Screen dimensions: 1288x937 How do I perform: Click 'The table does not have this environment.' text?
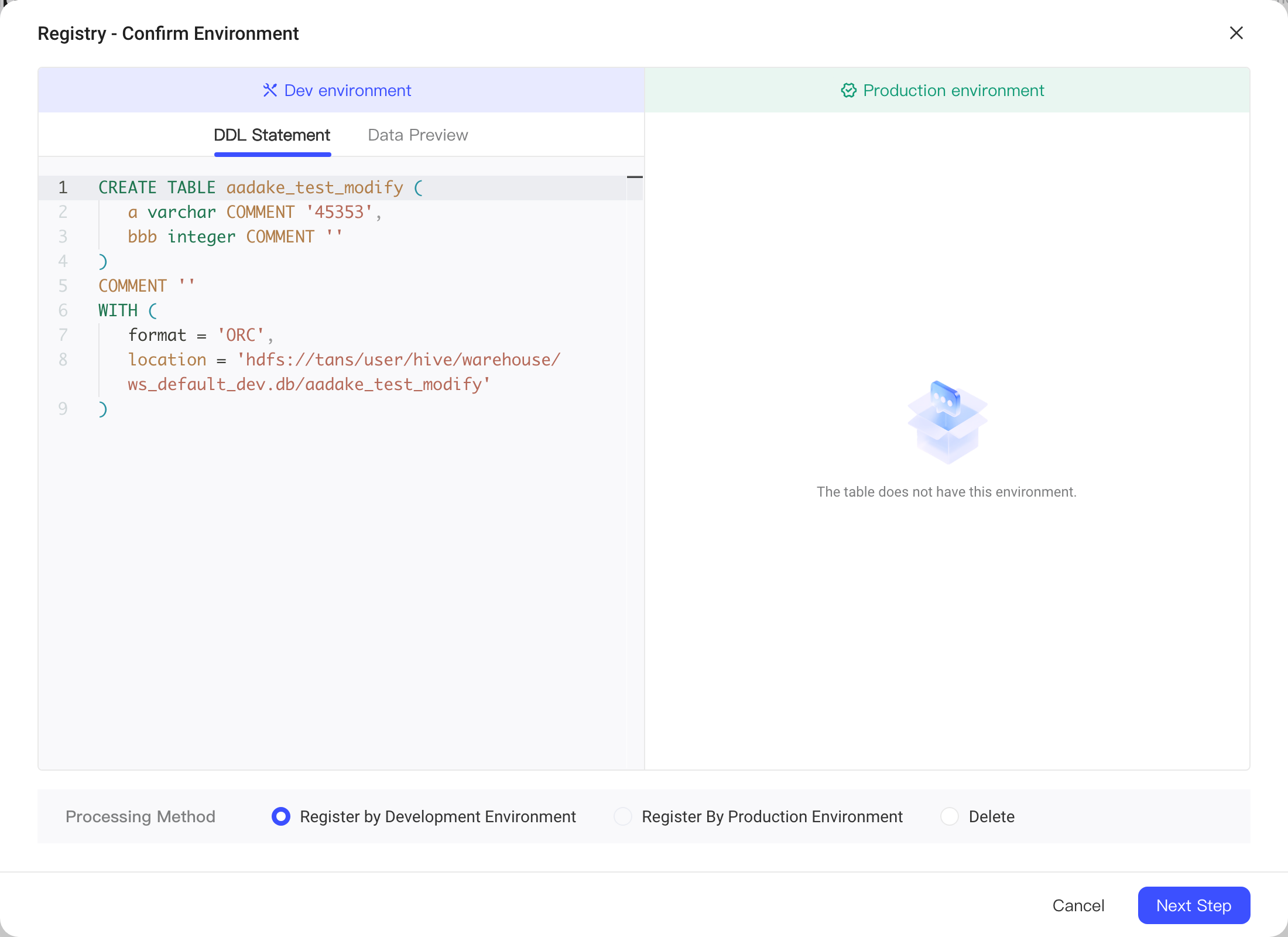pos(947,492)
